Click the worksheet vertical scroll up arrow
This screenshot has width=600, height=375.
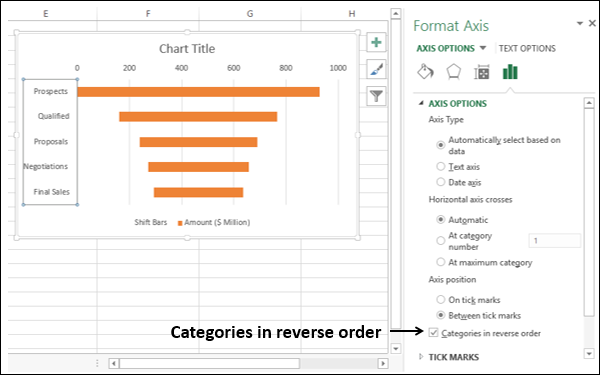tap(396, 14)
